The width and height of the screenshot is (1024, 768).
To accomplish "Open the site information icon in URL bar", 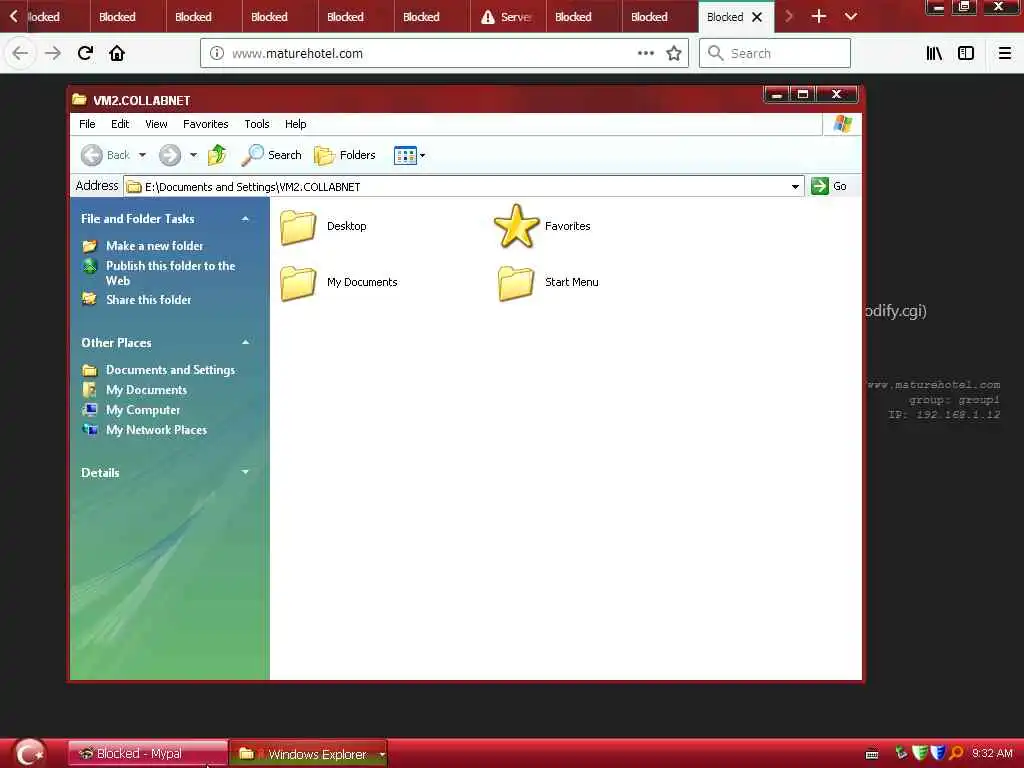I will point(217,53).
